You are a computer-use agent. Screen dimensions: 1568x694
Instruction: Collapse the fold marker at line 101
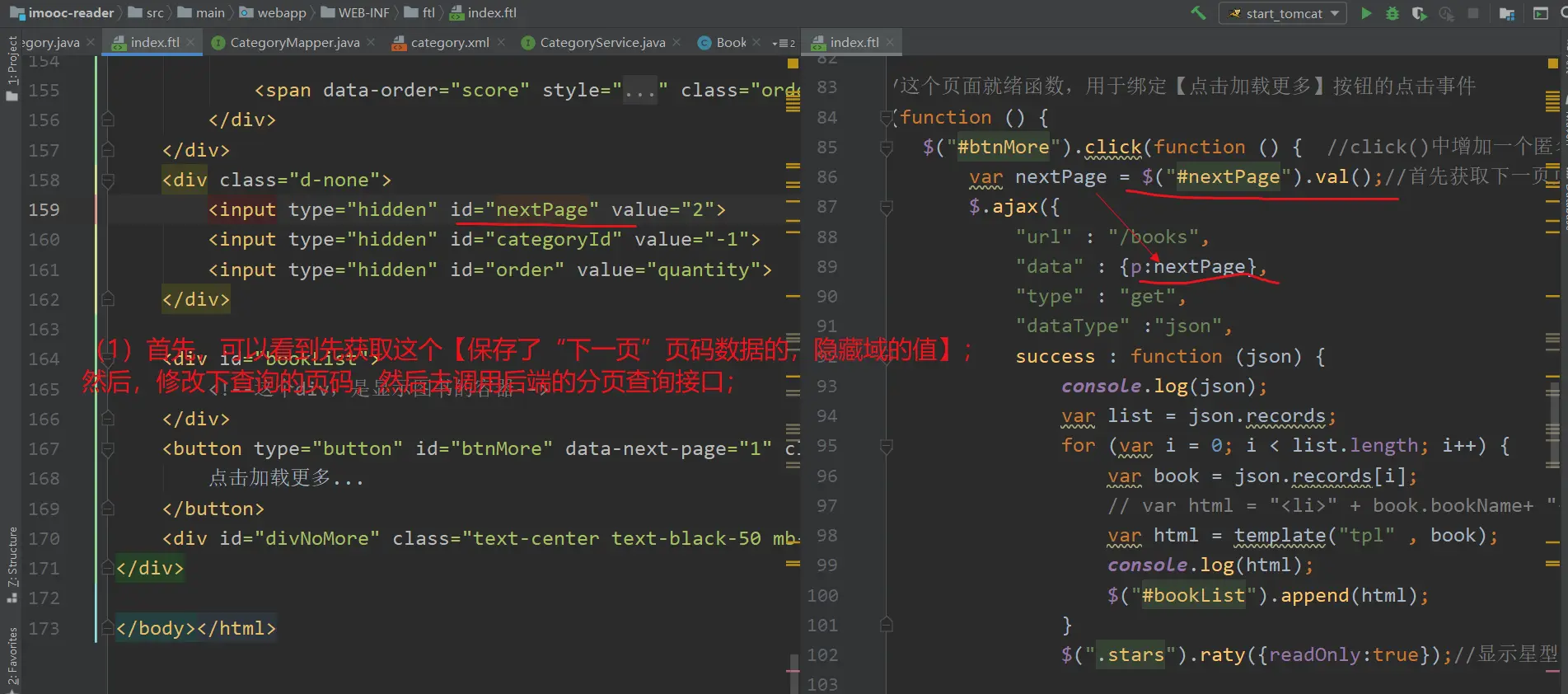[887, 625]
